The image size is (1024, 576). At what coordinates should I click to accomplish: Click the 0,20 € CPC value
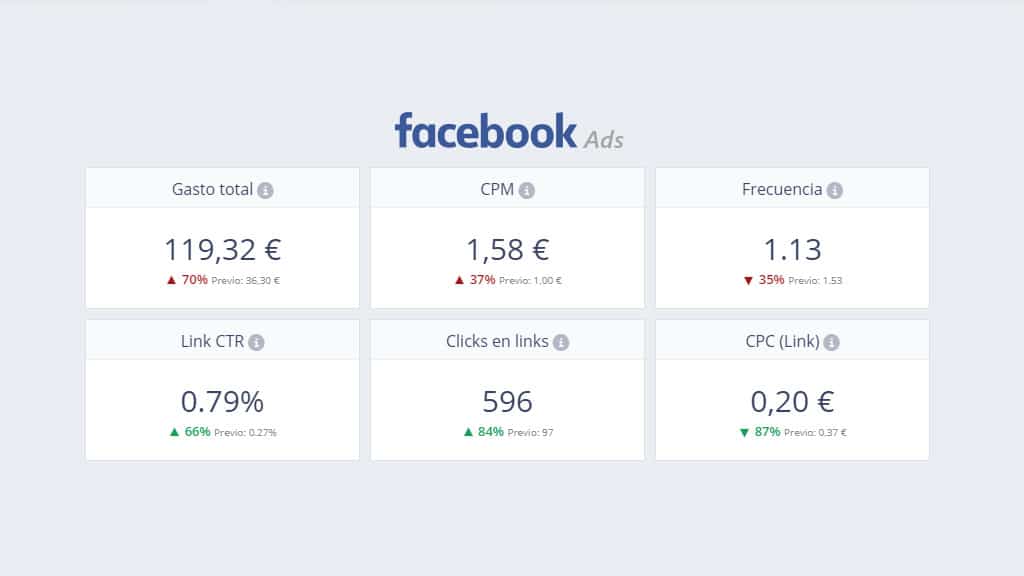[792, 402]
